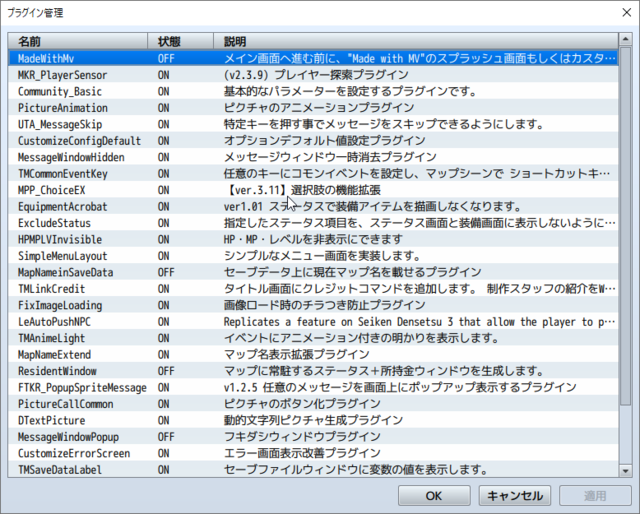Select the MPP_ChoiceEX plugin
This screenshot has width=640, height=514.
click(313, 190)
